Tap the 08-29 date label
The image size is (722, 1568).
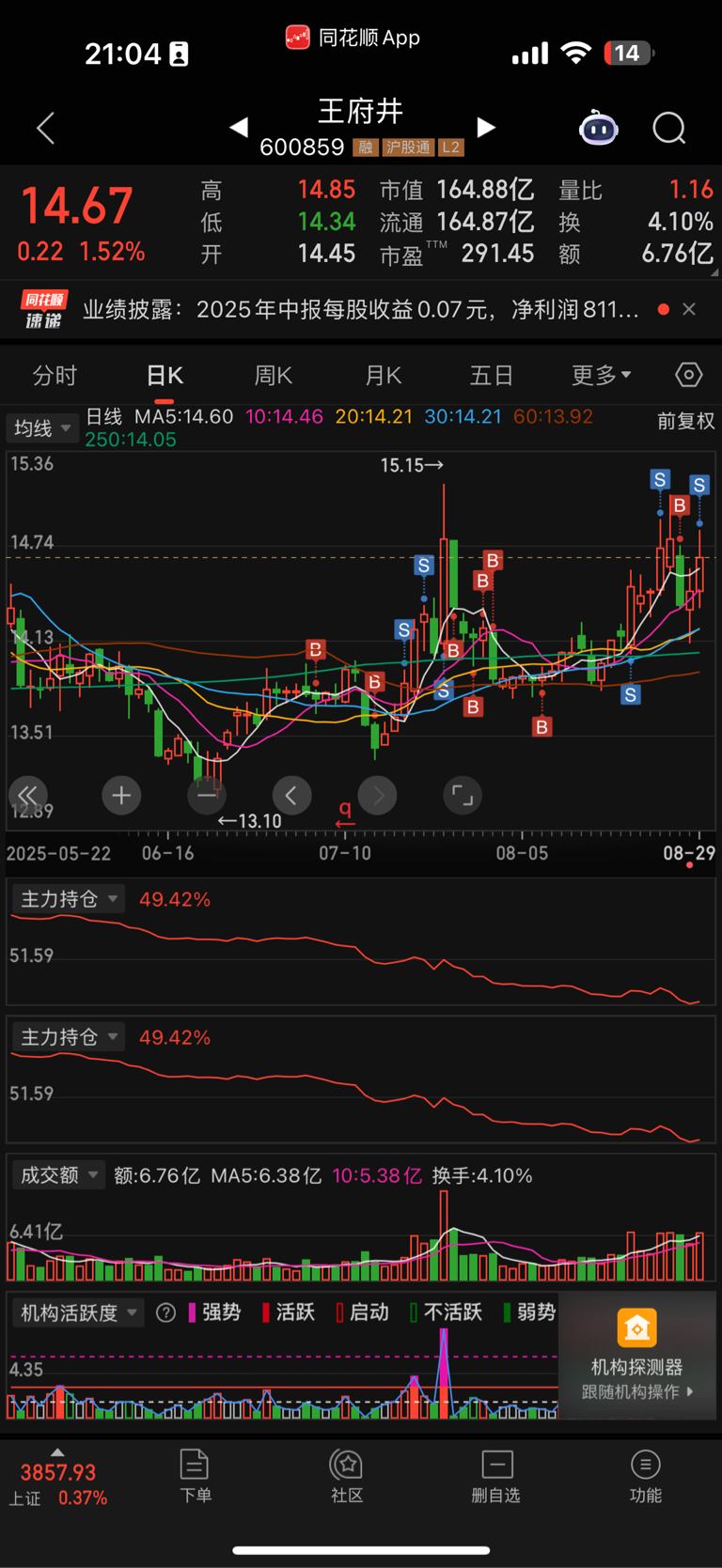[x=689, y=853]
